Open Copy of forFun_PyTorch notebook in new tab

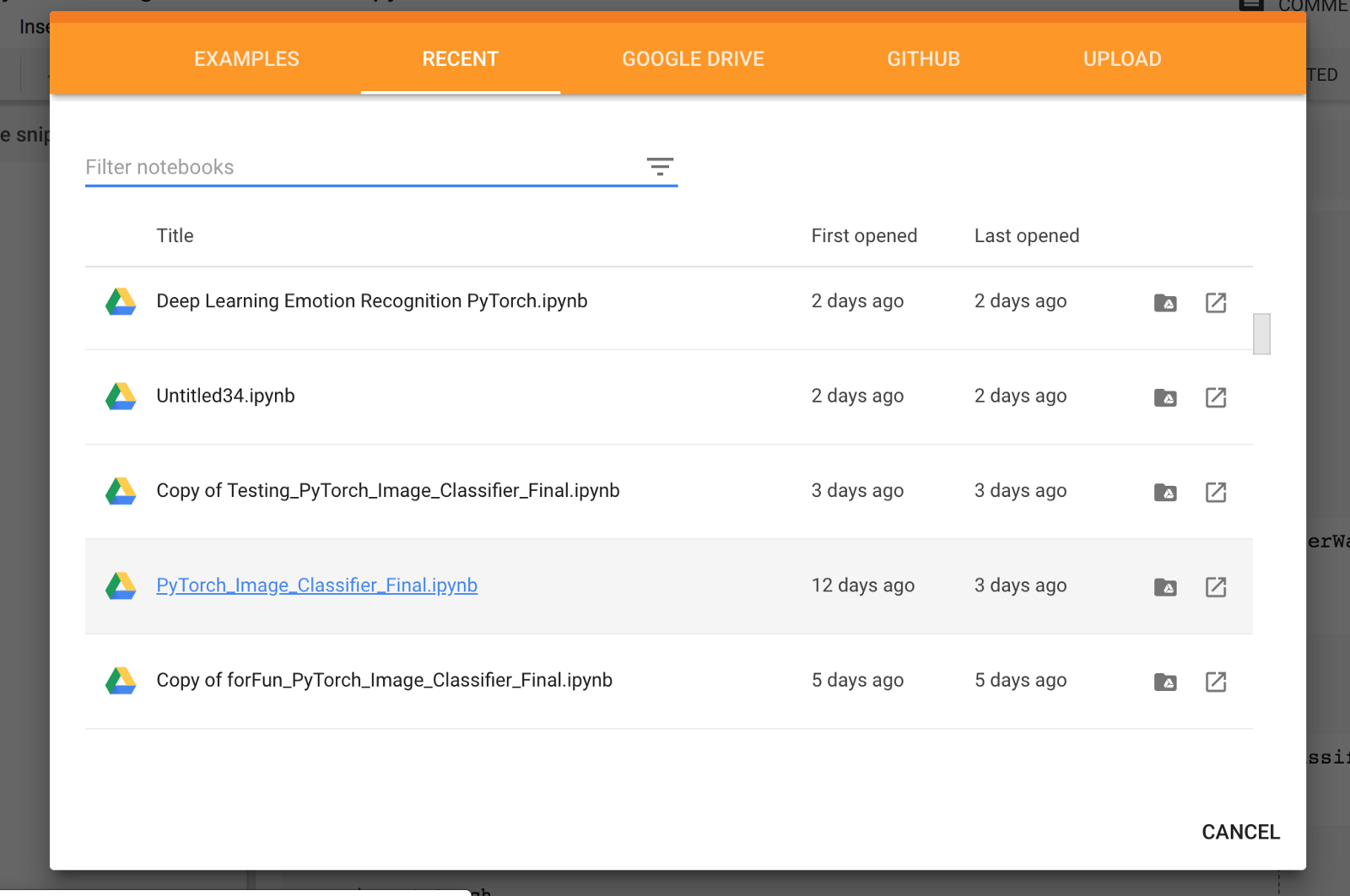[x=1215, y=682]
